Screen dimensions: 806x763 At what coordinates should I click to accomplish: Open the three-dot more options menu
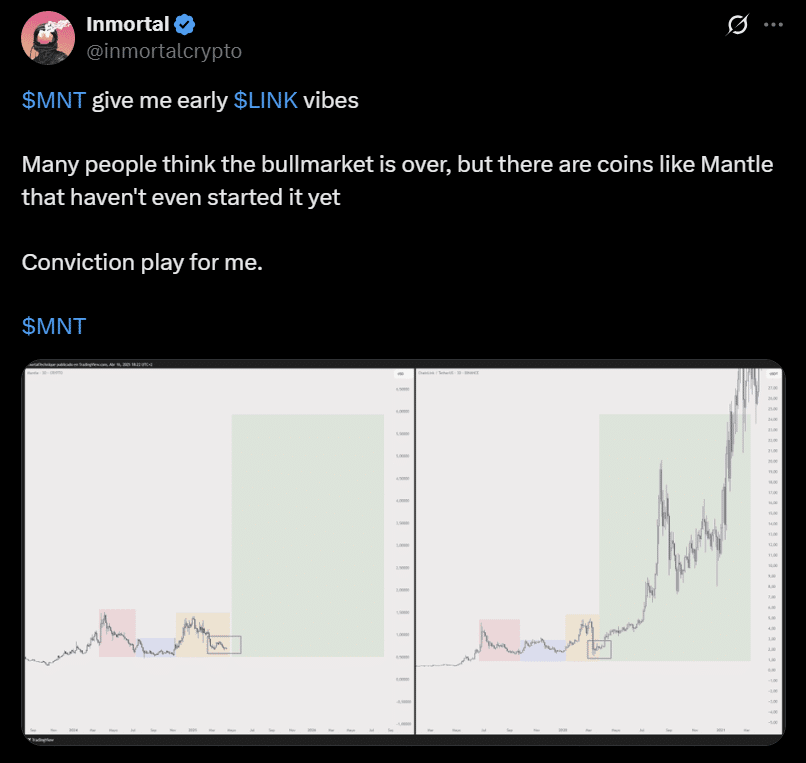(773, 24)
